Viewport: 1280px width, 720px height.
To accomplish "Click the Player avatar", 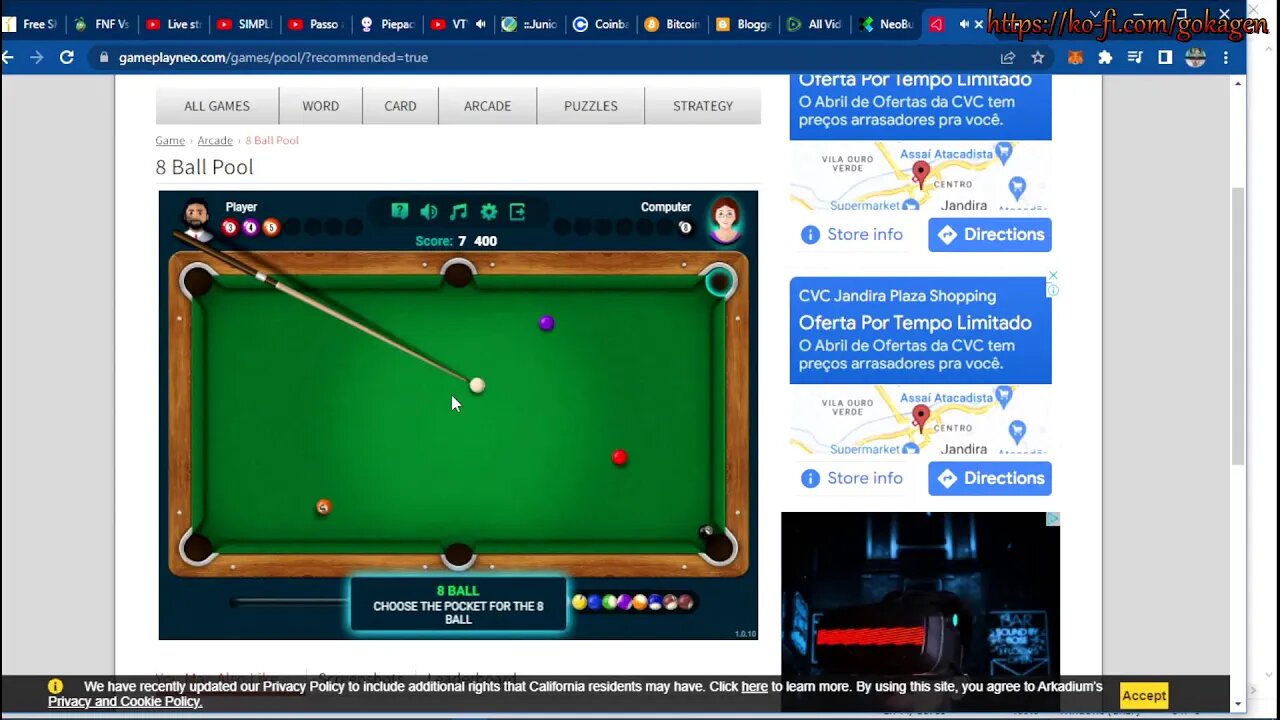I will pyautogui.click(x=197, y=219).
